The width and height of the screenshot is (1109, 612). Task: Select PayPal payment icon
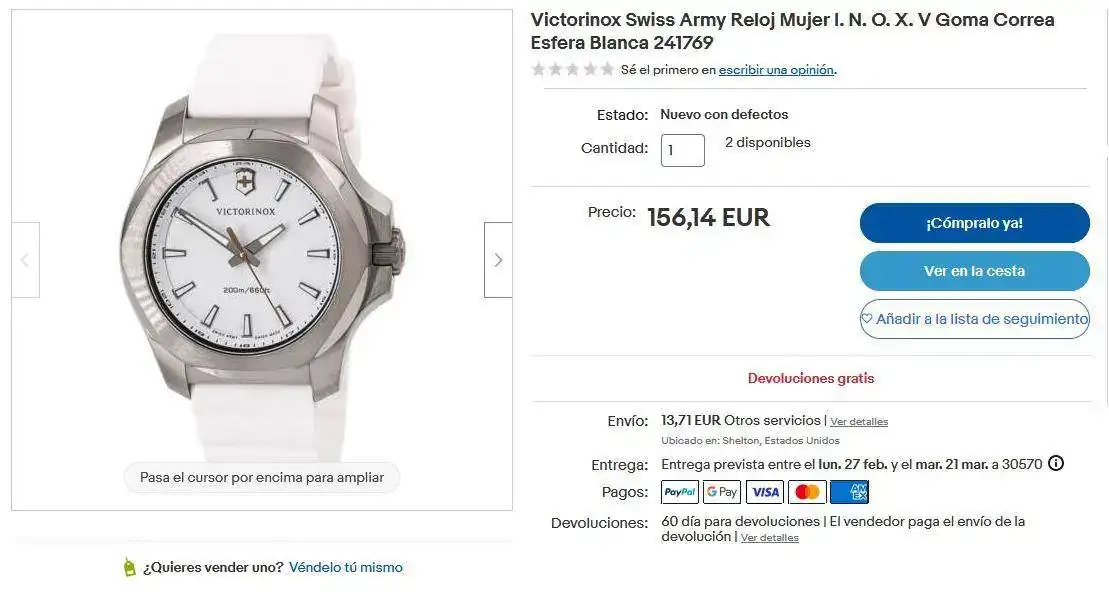[x=680, y=492]
